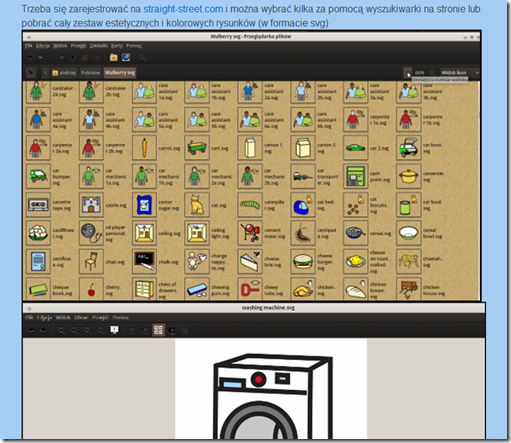Rotate image clockwise in viewer toolbar
Image resolution: width=511 pixels, height=443 pixels.
click(x=145, y=330)
